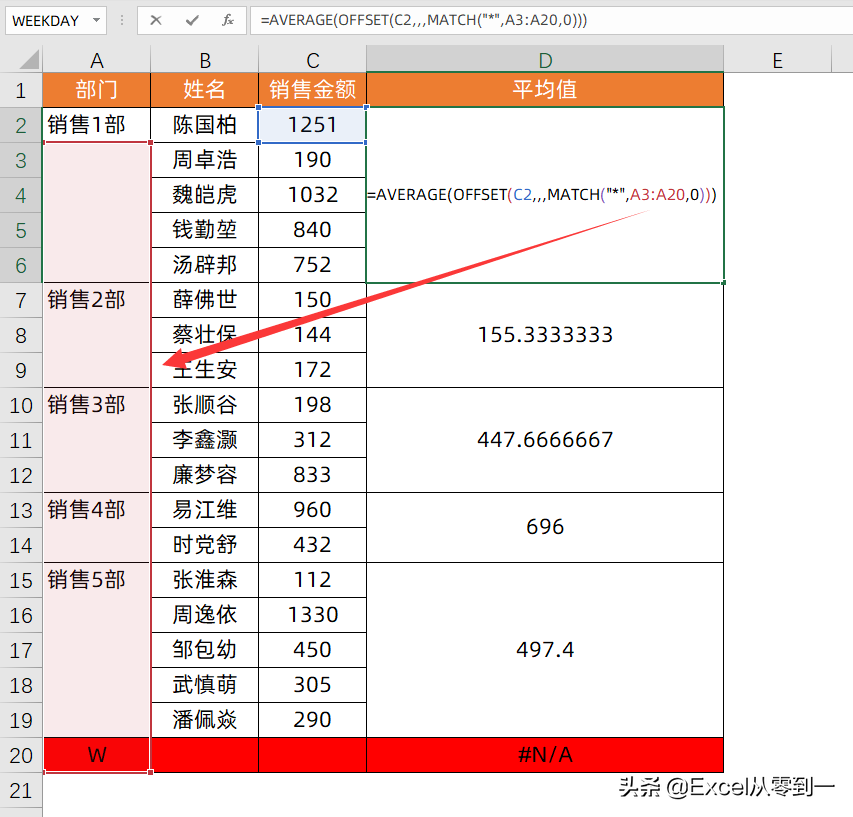Select sales cell 960
Viewport: 853px width, 817px height.
(x=313, y=510)
